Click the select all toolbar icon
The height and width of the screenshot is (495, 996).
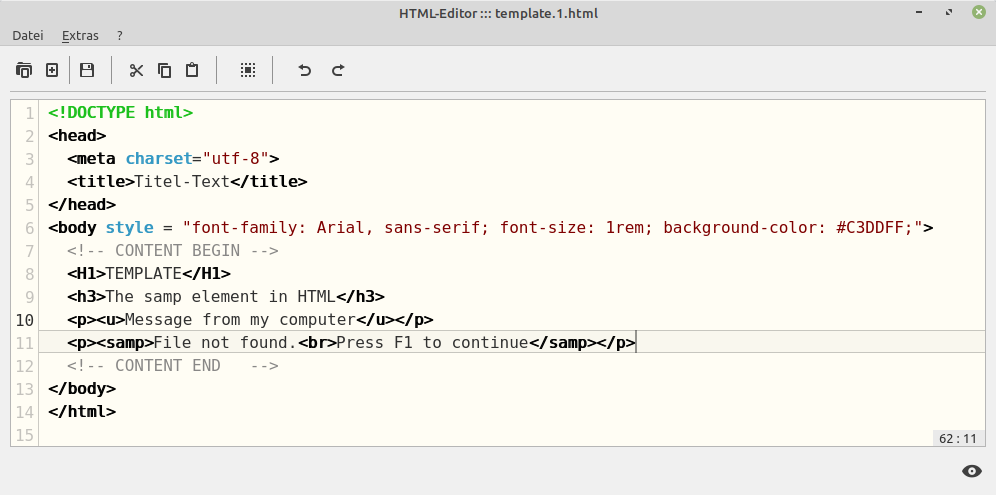click(248, 70)
